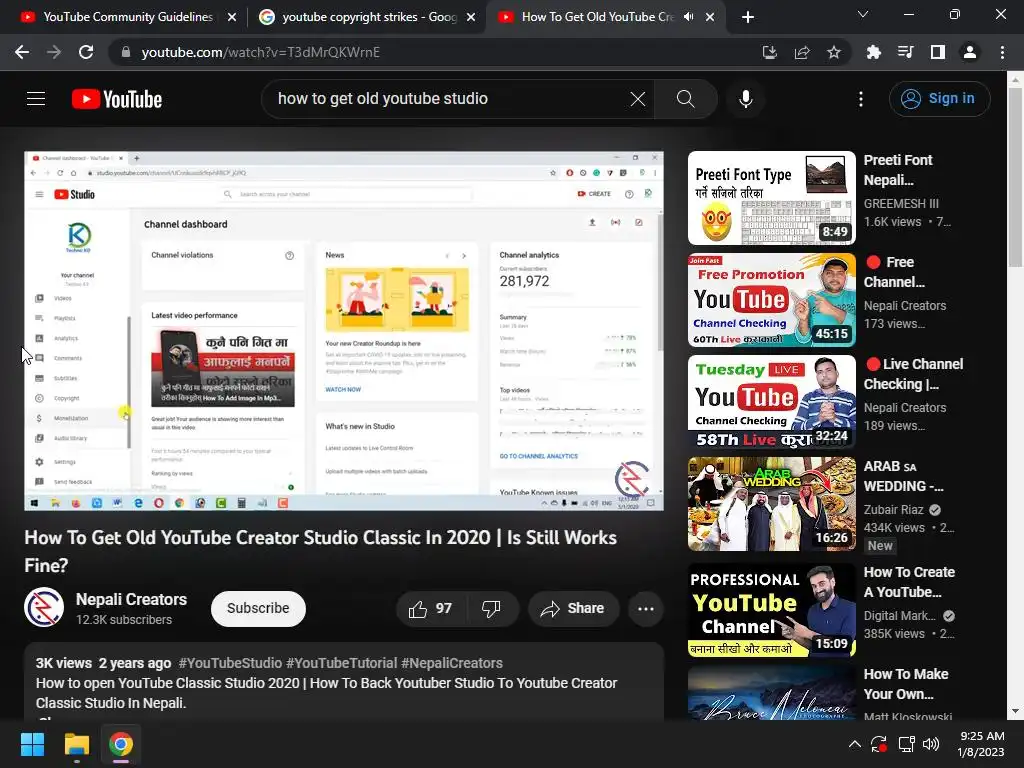Reload the current page
The height and width of the screenshot is (768, 1024).
click(x=86, y=52)
